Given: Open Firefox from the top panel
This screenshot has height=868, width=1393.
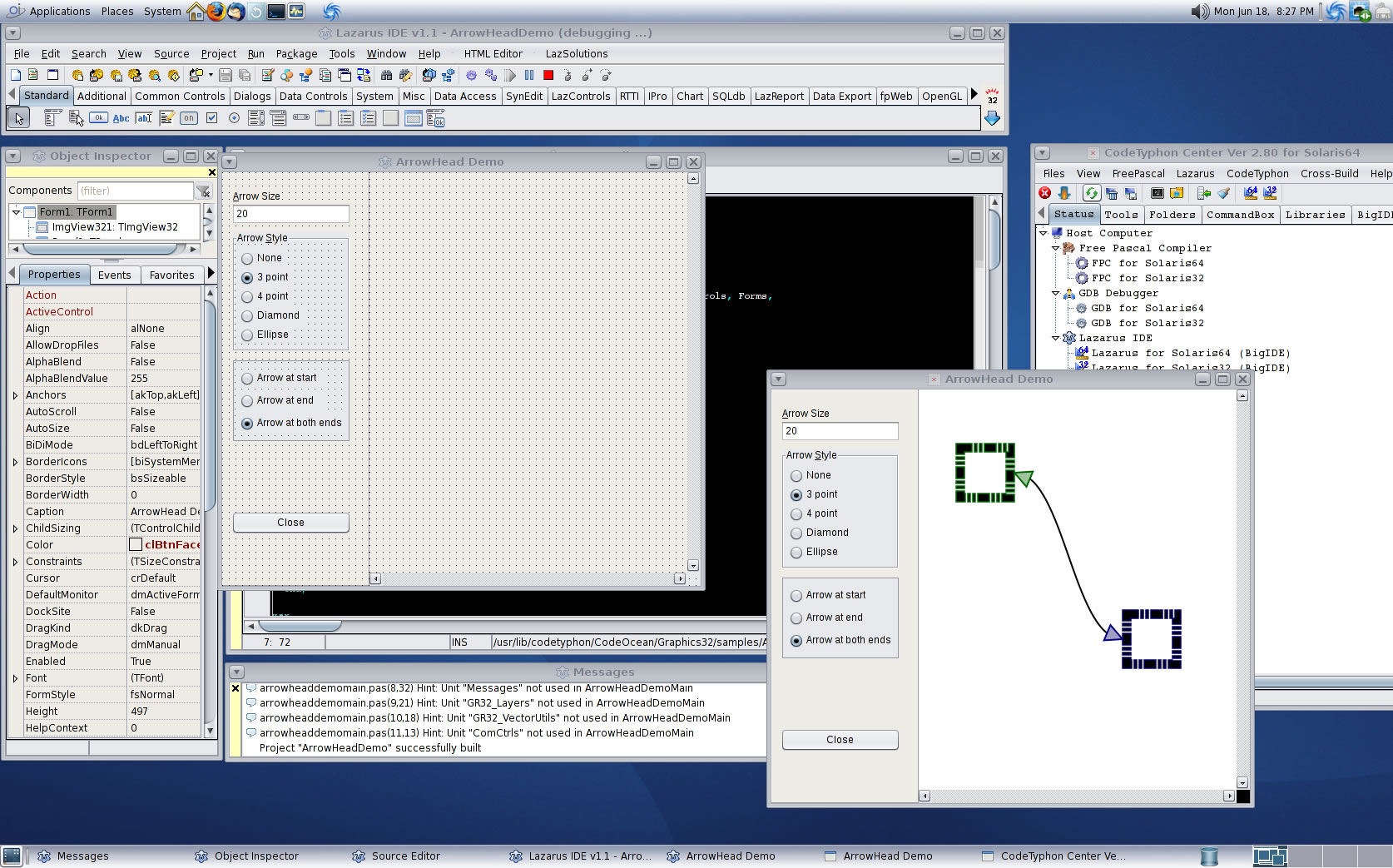Looking at the screenshot, I should pyautogui.click(x=216, y=12).
